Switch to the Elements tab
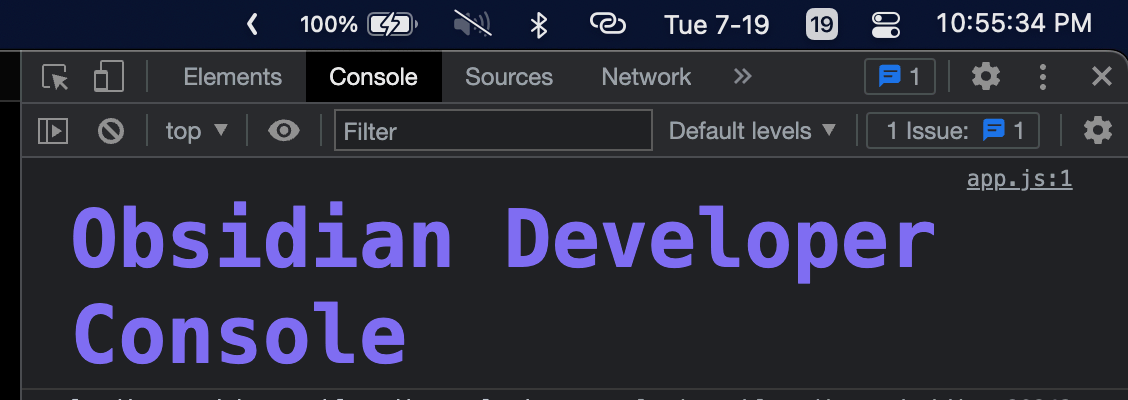1128x400 pixels. click(233, 77)
